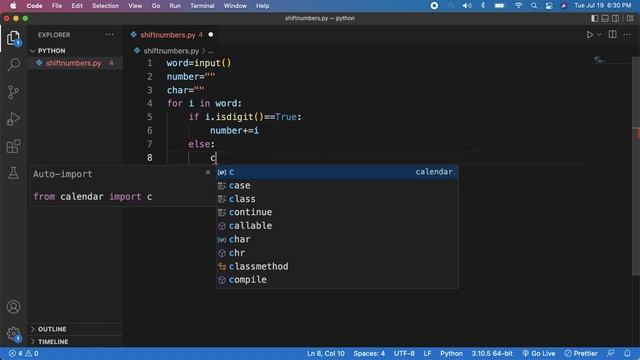Open notifications bell in status bar
This screenshot has height=360, width=640.
pyautogui.click(x=627, y=353)
